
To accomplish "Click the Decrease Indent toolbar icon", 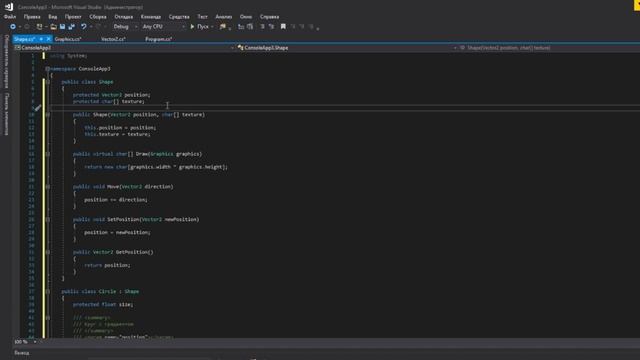I will (241, 27).
